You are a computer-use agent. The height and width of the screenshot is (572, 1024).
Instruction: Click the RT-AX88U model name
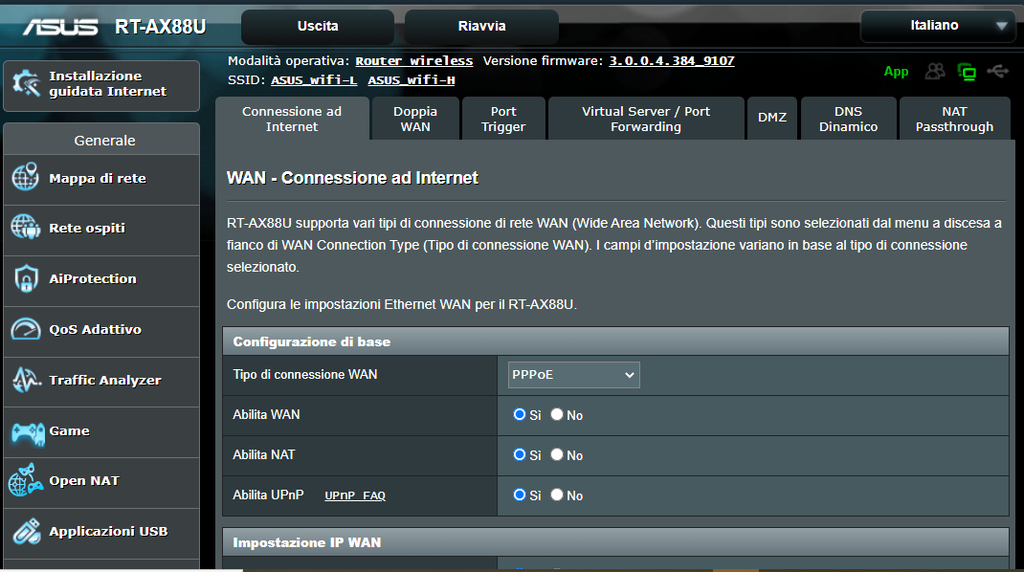click(x=161, y=27)
